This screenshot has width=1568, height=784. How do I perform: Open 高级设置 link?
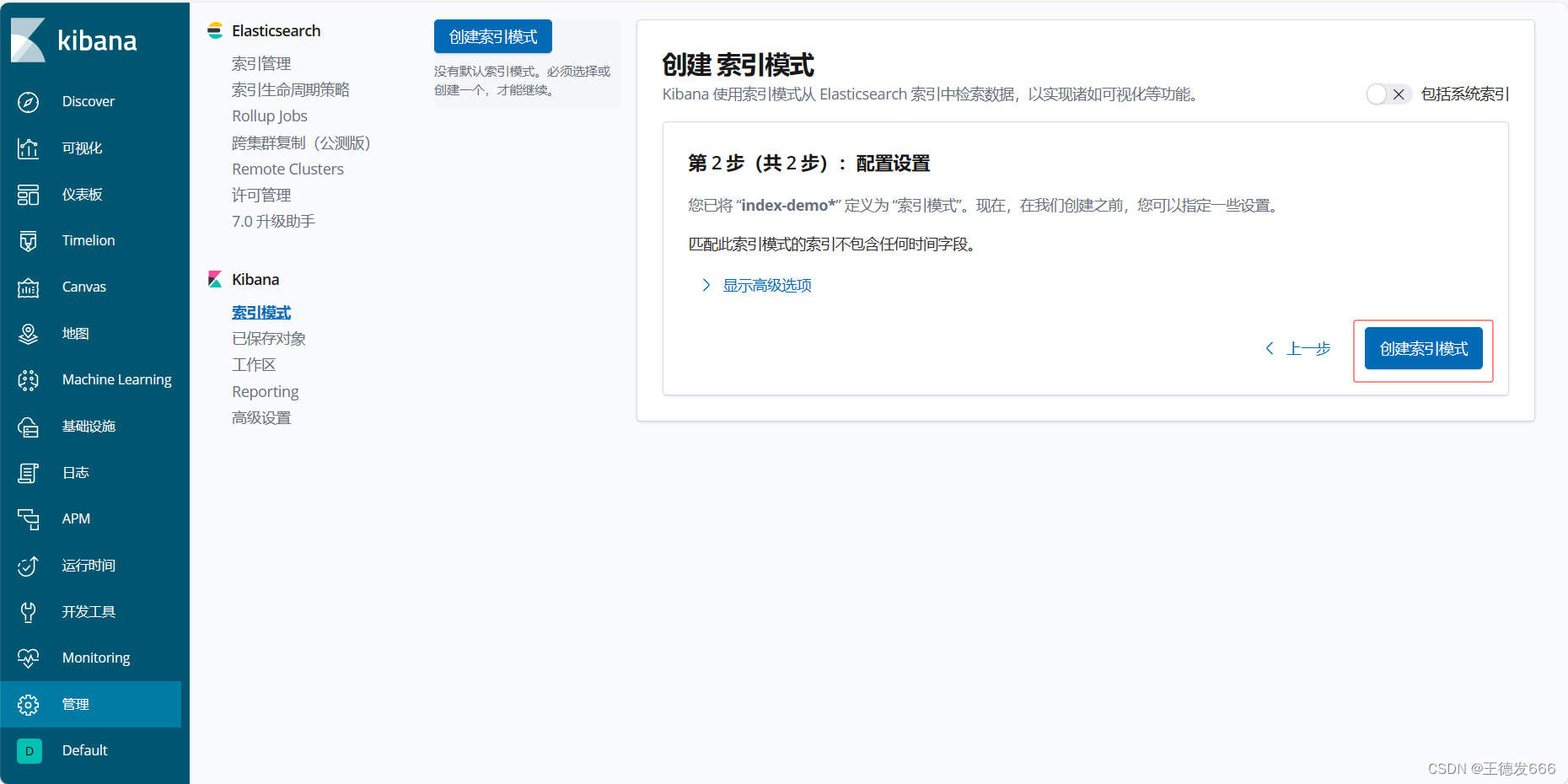coord(261,417)
